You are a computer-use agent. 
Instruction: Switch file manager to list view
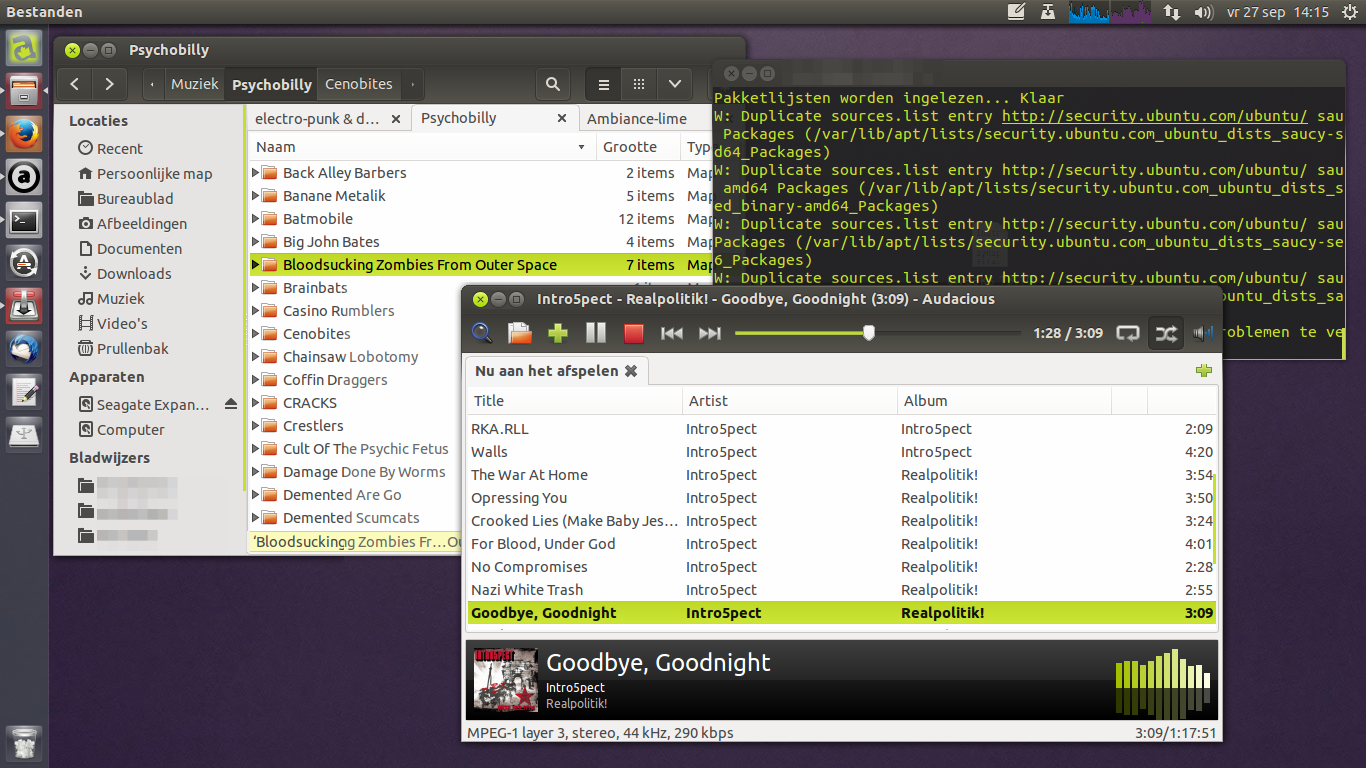click(603, 85)
